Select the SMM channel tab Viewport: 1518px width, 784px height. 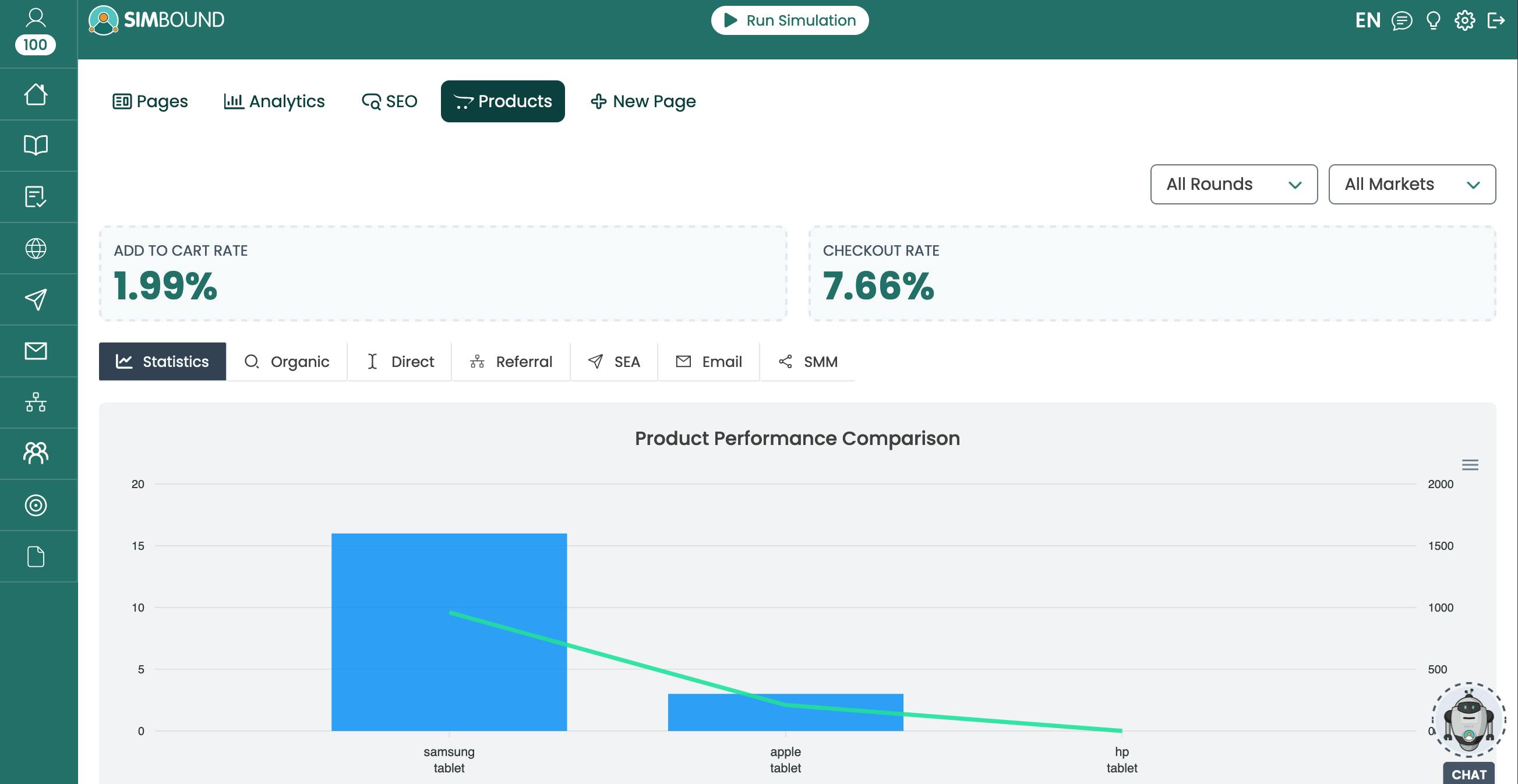click(x=807, y=362)
